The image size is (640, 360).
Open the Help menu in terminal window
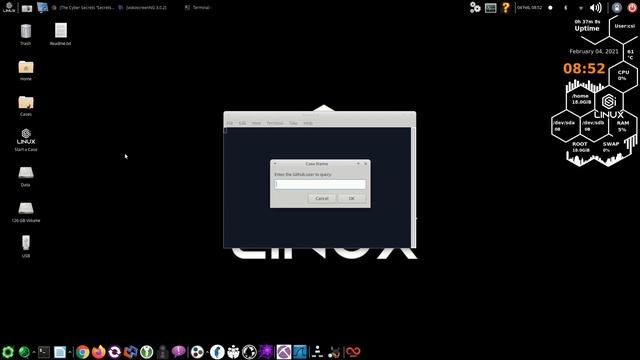pyautogui.click(x=308, y=123)
